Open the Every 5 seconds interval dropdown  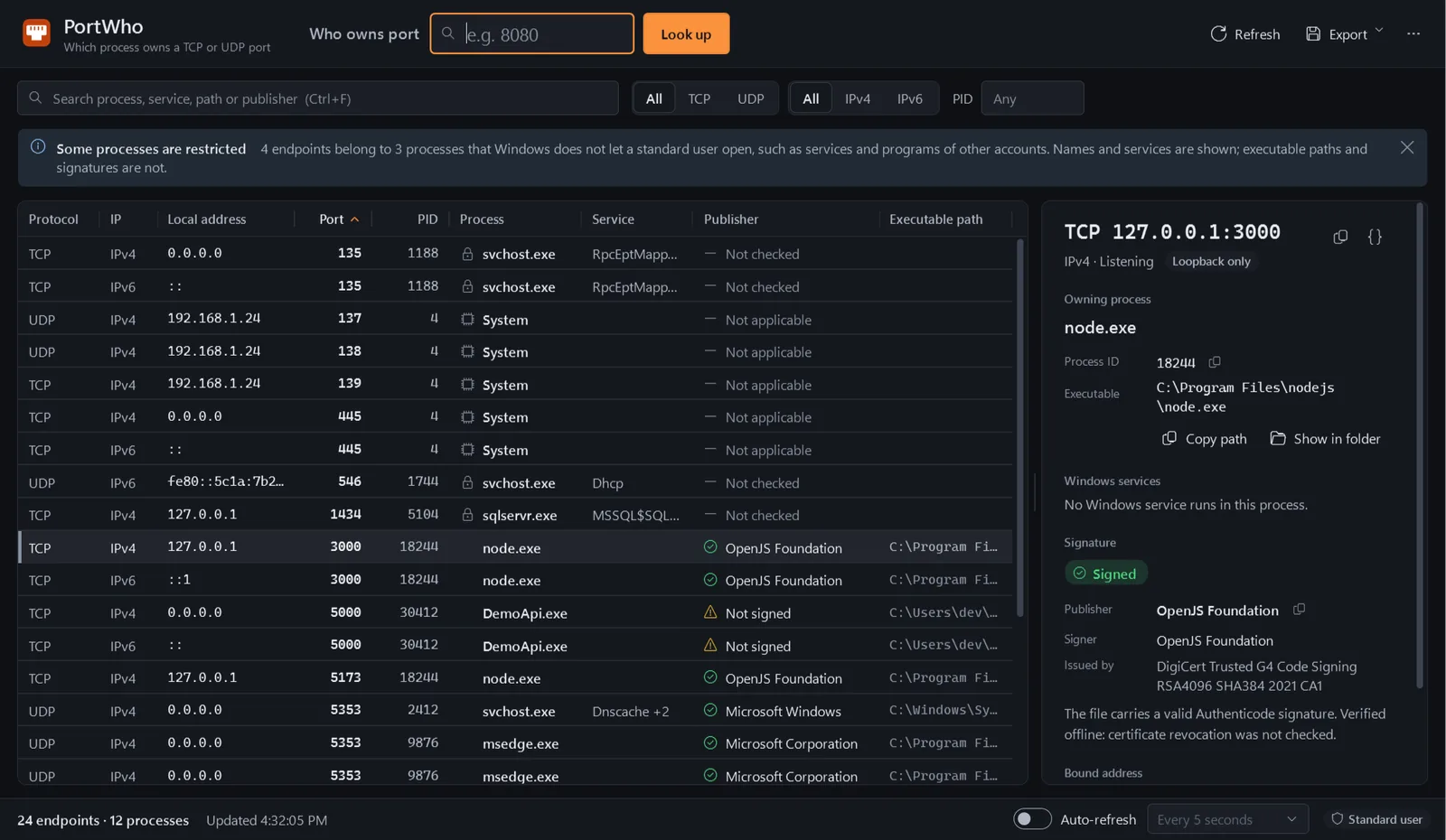pos(1227,819)
